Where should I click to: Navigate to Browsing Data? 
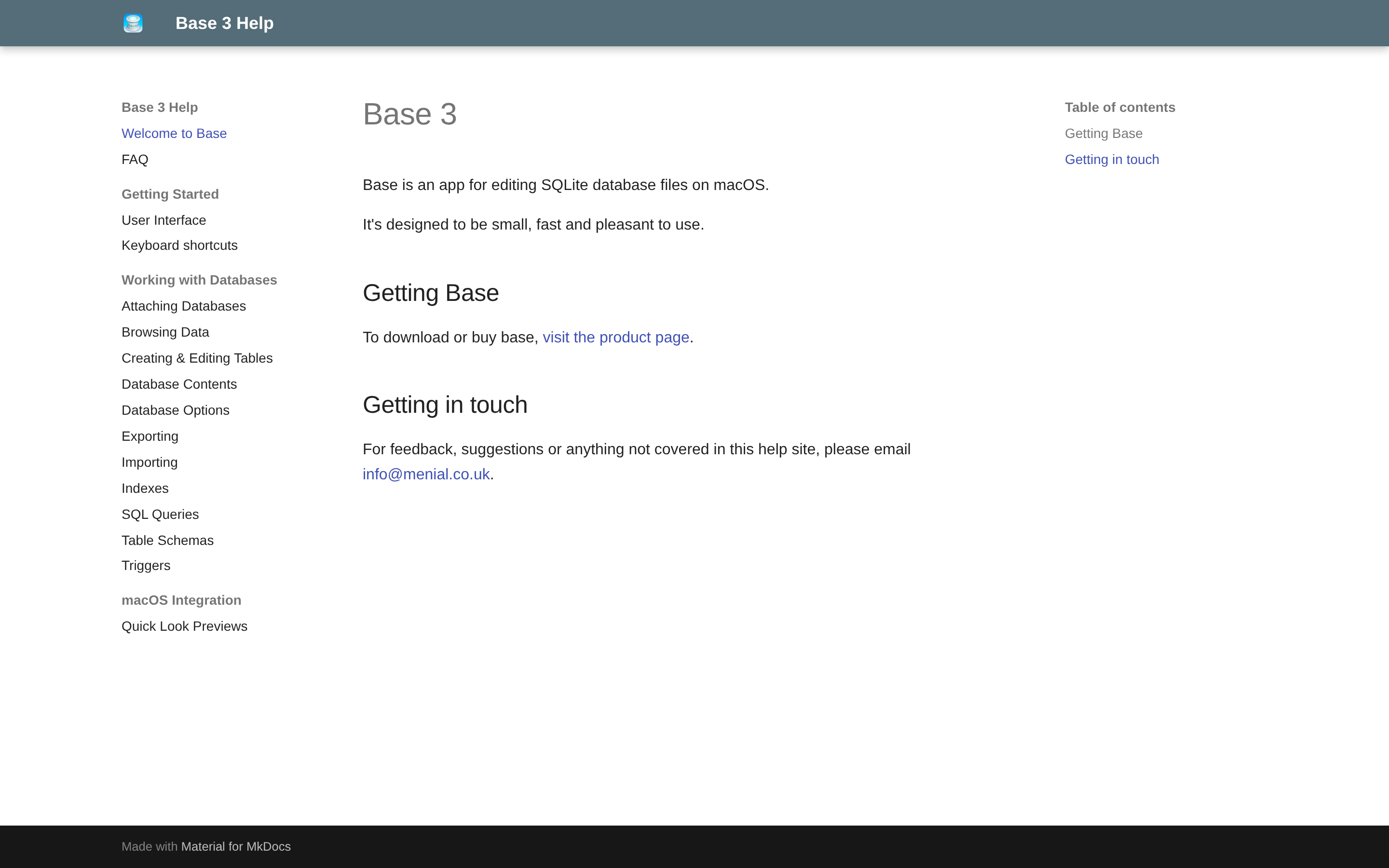[x=165, y=332]
